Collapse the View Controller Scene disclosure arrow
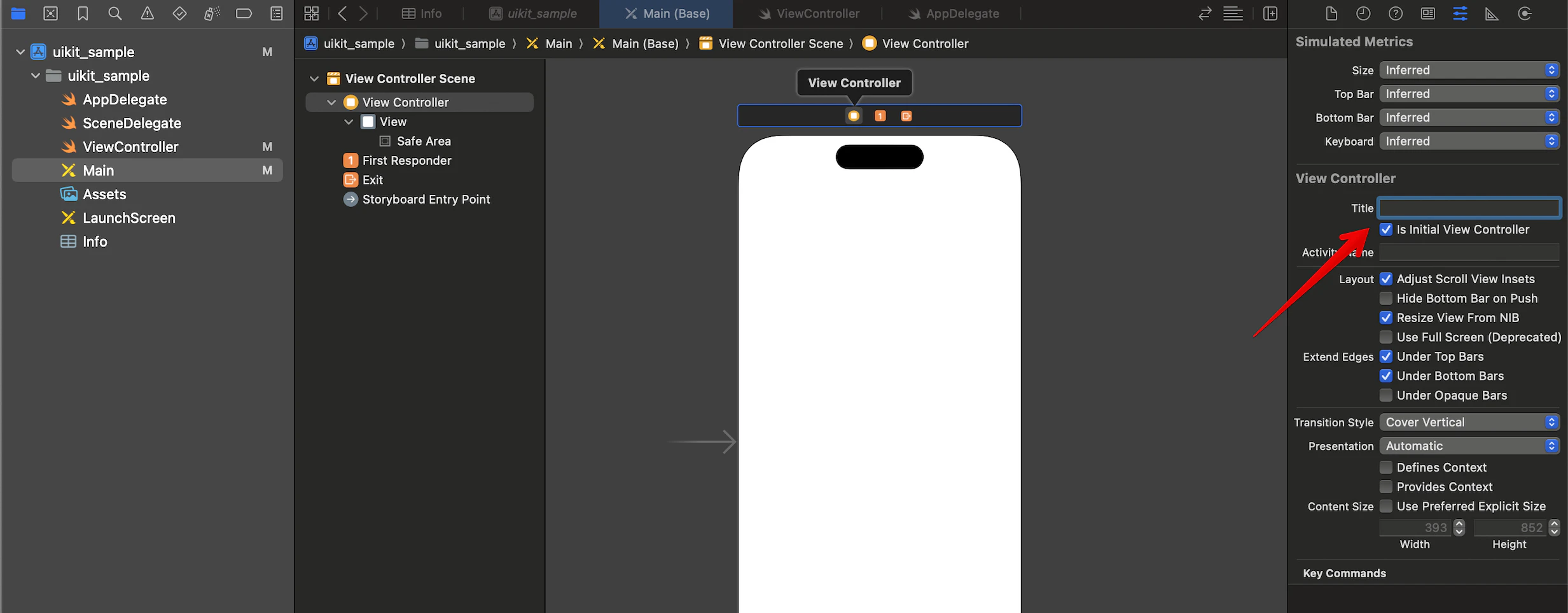 314,78
